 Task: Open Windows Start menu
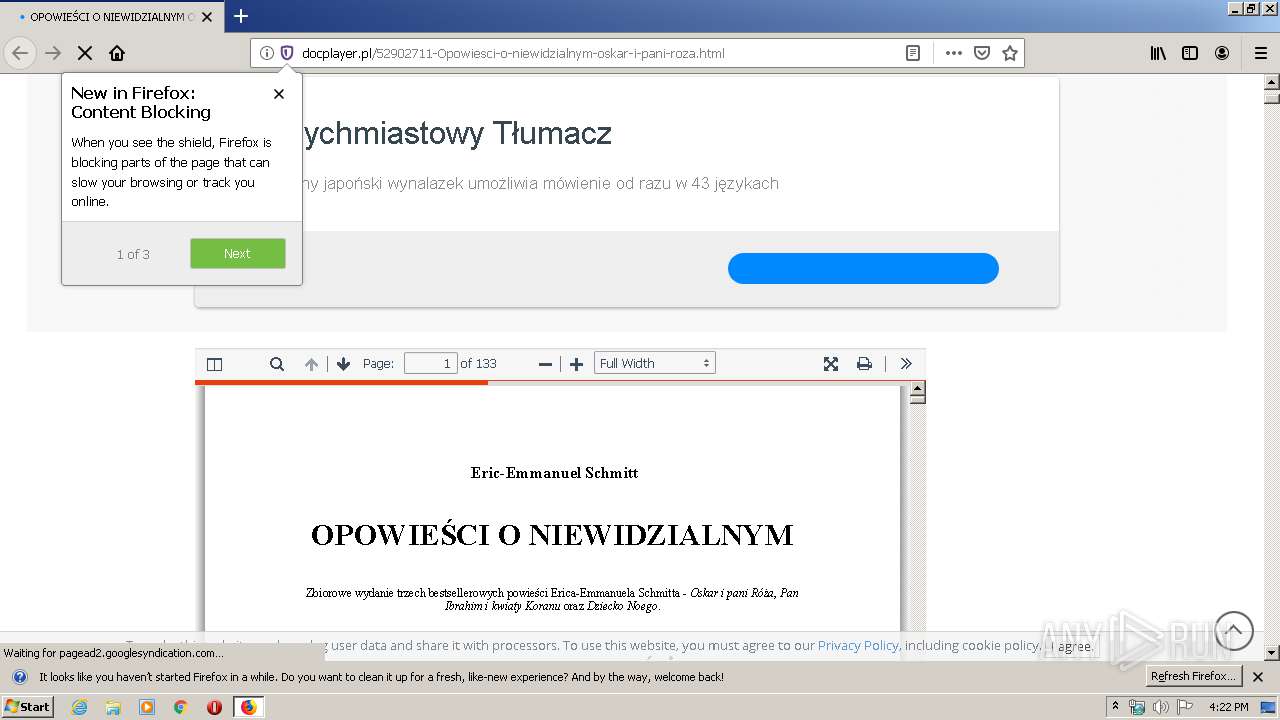[28, 706]
